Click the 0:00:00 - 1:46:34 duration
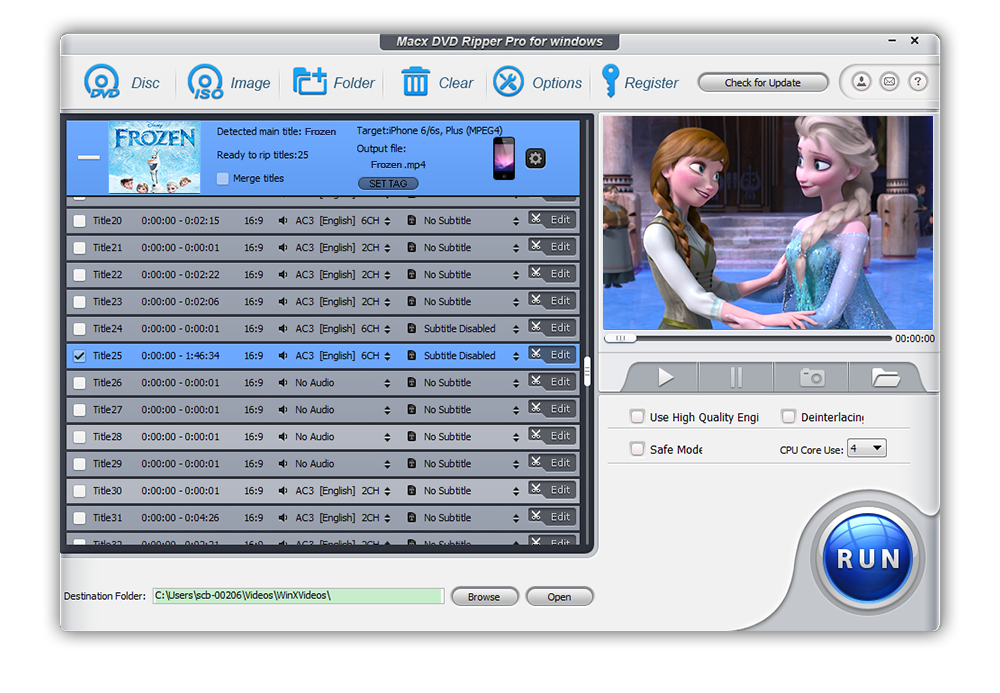Screen dimensions: 1000x693 click(180, 356)
